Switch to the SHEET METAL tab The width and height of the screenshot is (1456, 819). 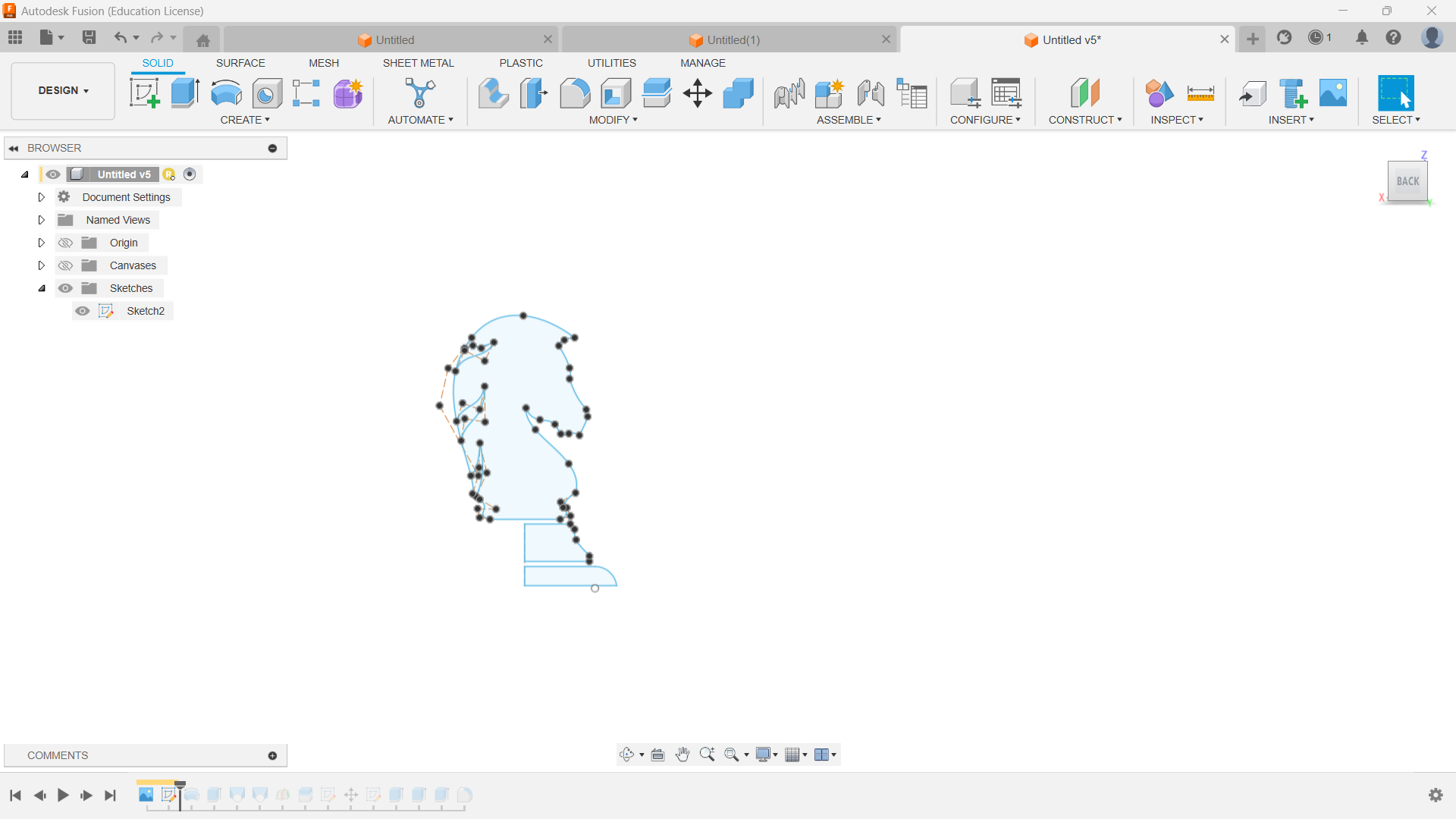(418, 63)
